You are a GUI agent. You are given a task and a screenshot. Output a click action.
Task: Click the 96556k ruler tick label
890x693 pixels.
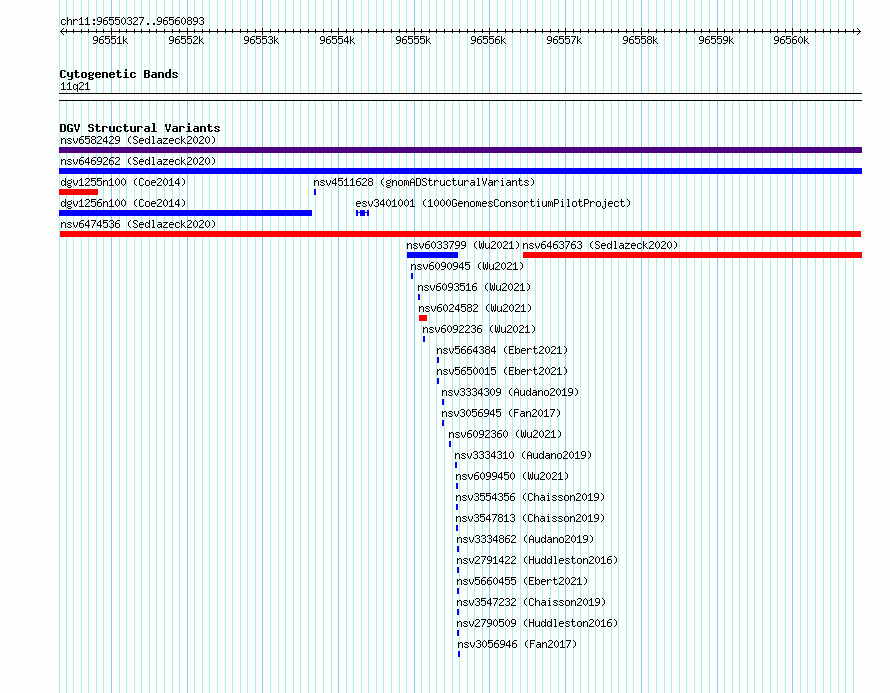(488, 40)
